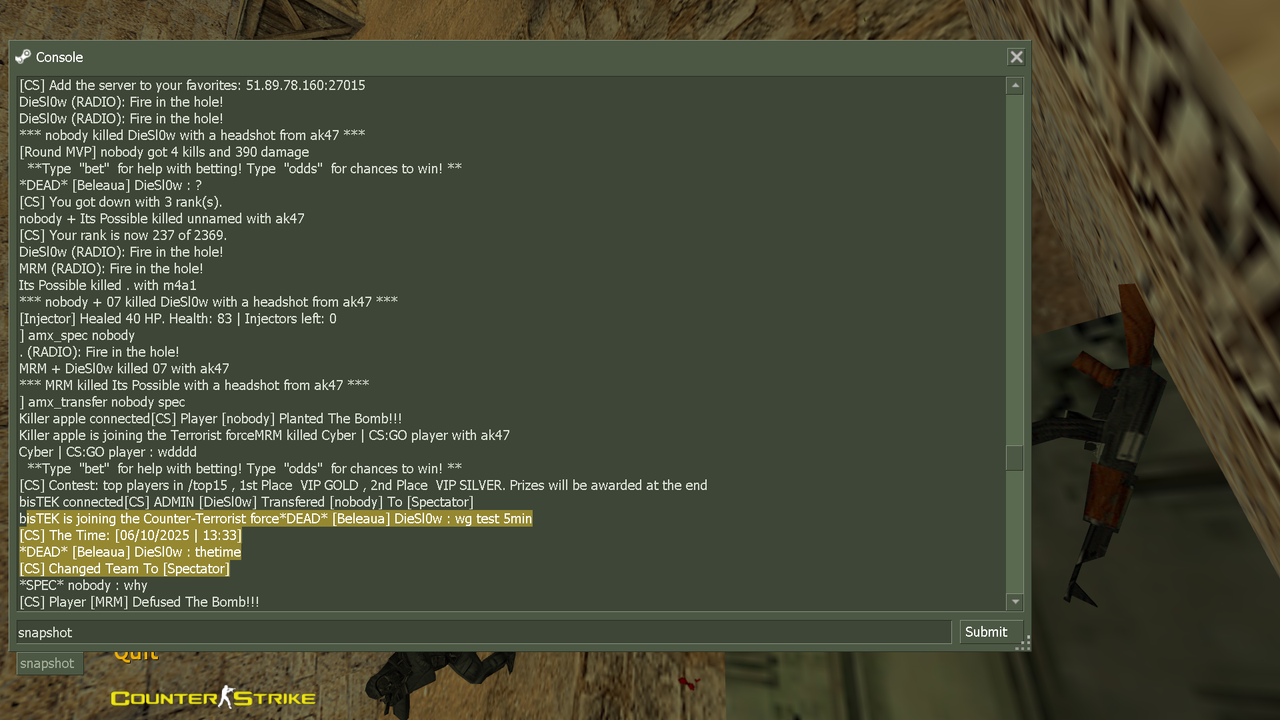Click the resize grip at console corner
The image size is (1280, 720).
[x=1022, y=644]
